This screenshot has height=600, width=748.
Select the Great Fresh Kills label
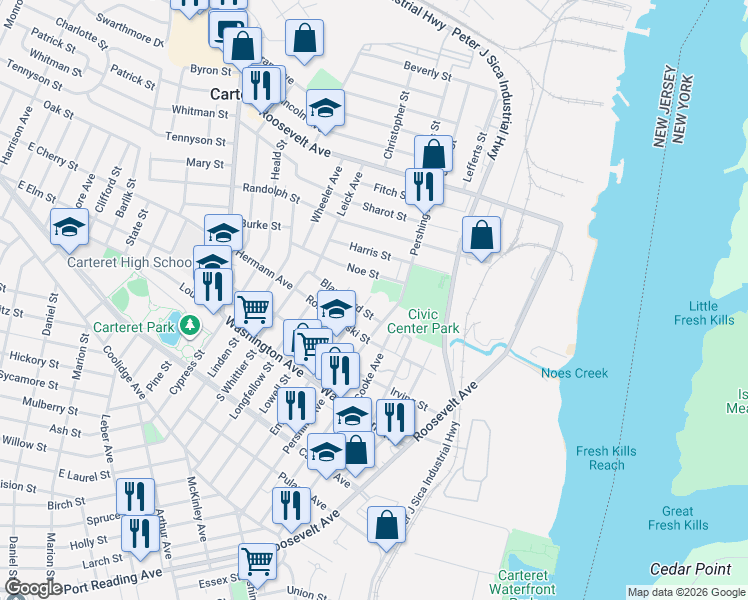pos(678,518)
